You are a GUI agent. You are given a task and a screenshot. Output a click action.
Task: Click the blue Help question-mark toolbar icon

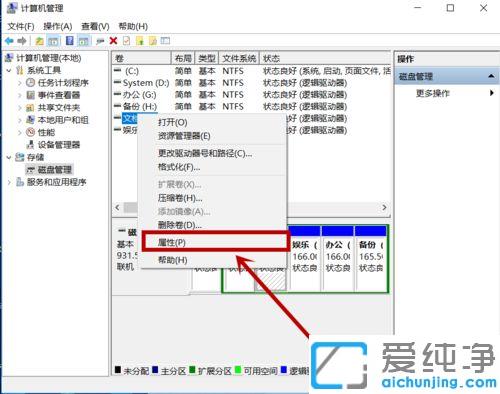[70, 41]
